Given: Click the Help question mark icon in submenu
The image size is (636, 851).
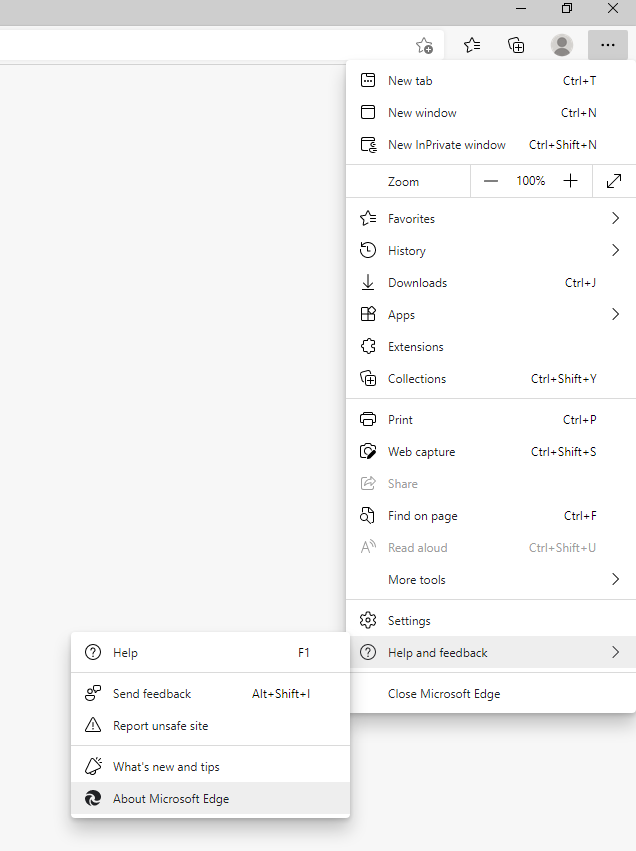Looking at the screenshot, I should point(93,652).
